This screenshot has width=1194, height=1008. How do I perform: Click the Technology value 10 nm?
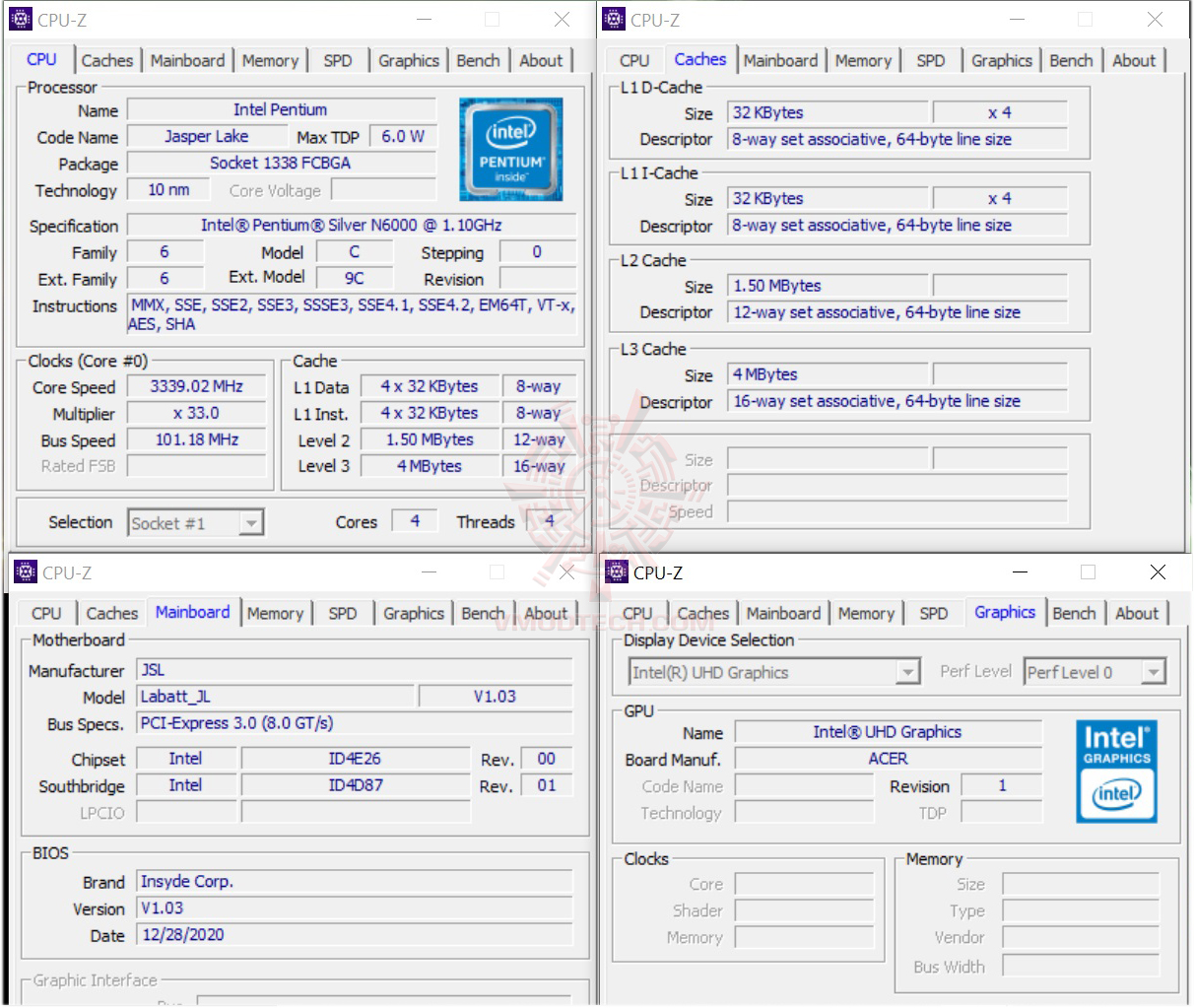(x=168, y=189)
